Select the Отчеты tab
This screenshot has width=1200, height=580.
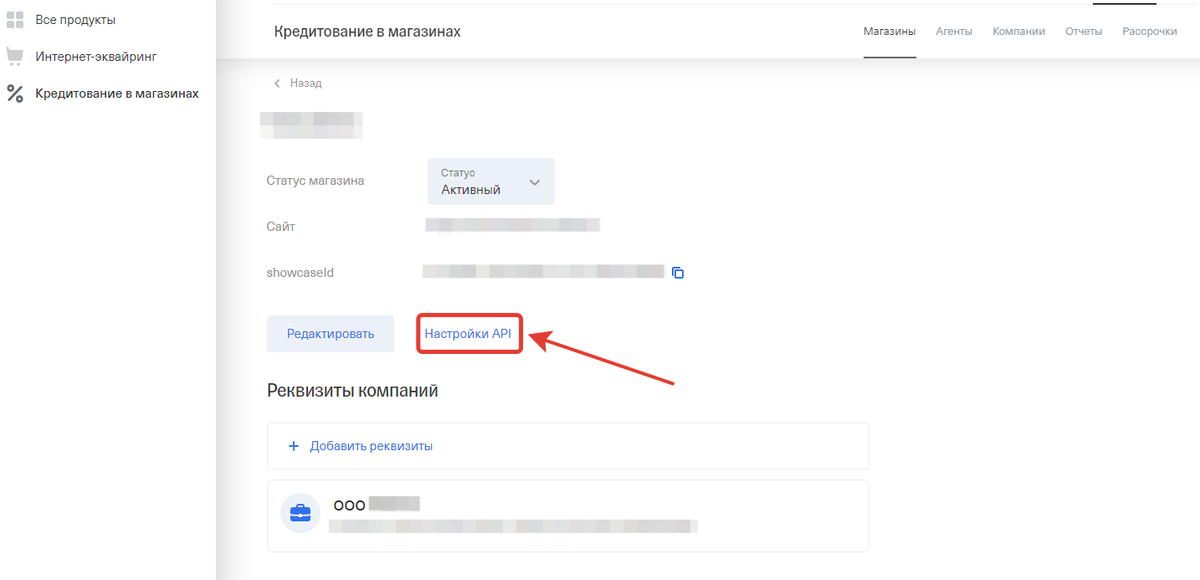1083,32
